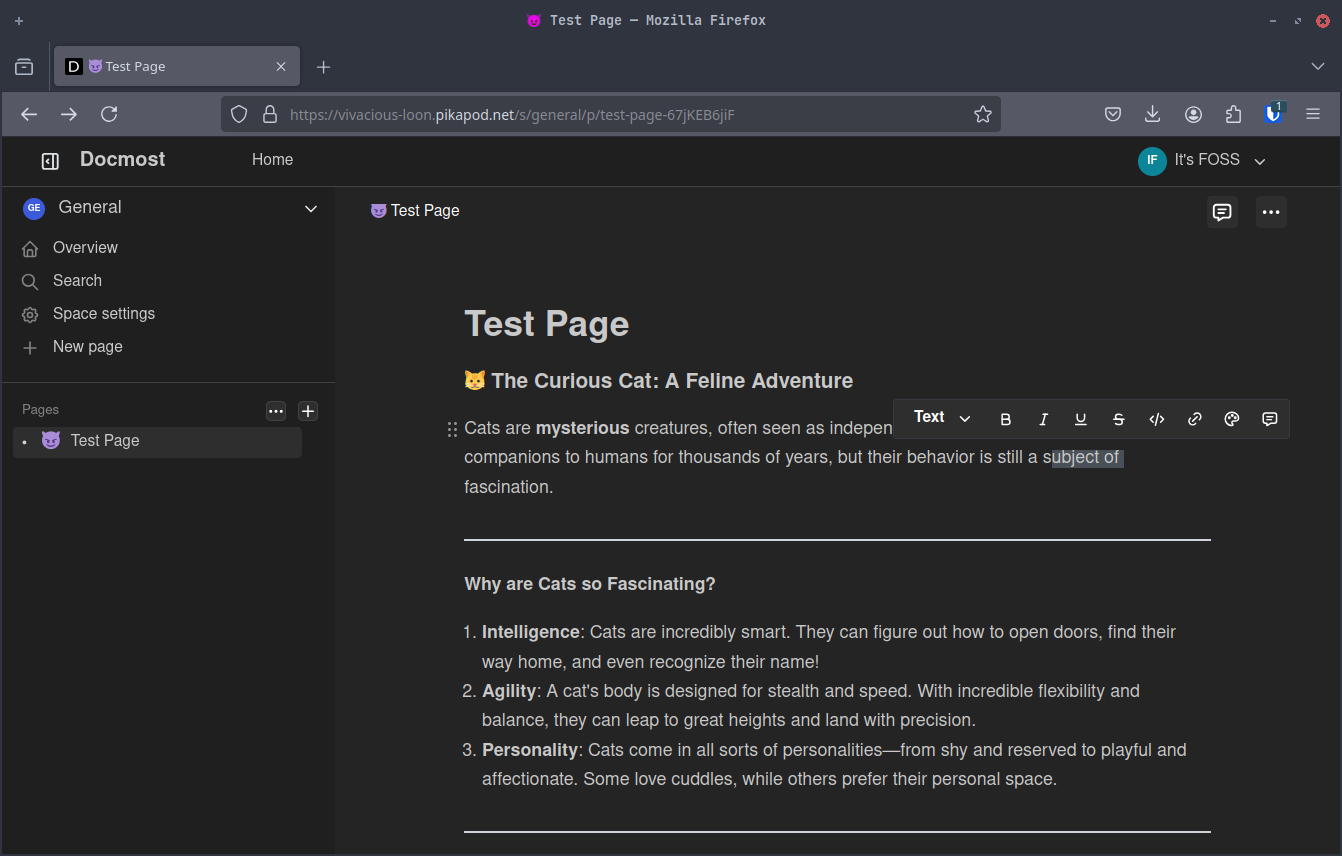Screen dimensions: 1342x856
Task: Open the Pages list ellipsis menu
Action: click(276, 410)
